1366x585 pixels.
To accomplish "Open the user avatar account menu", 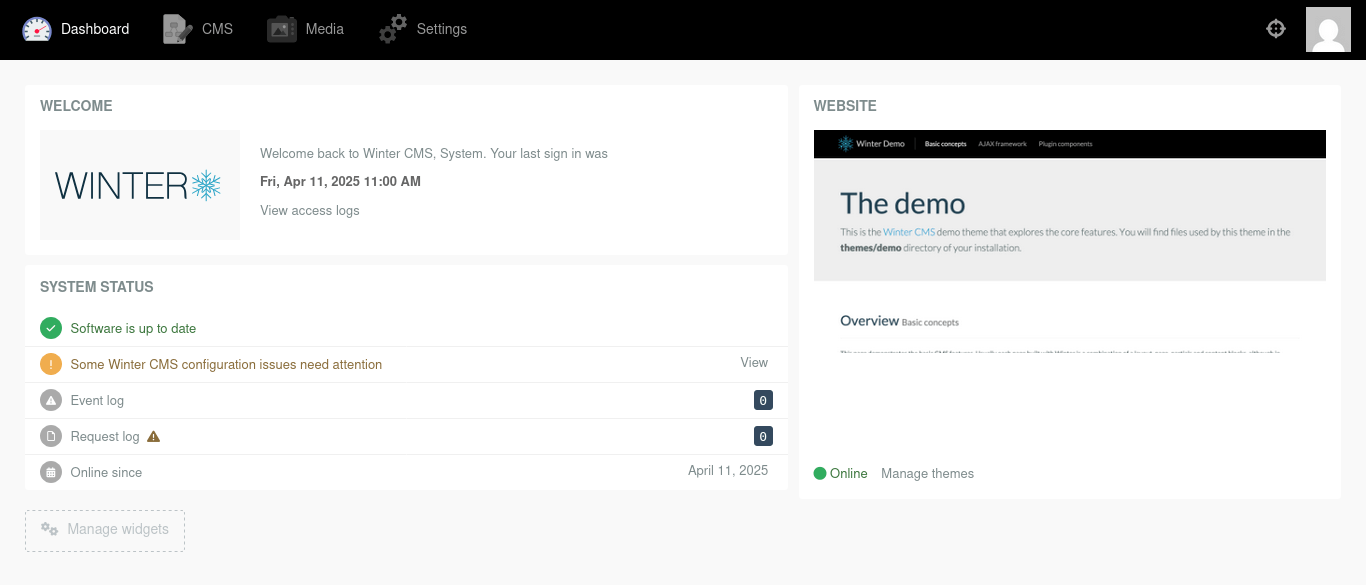I will point(1328,30).
